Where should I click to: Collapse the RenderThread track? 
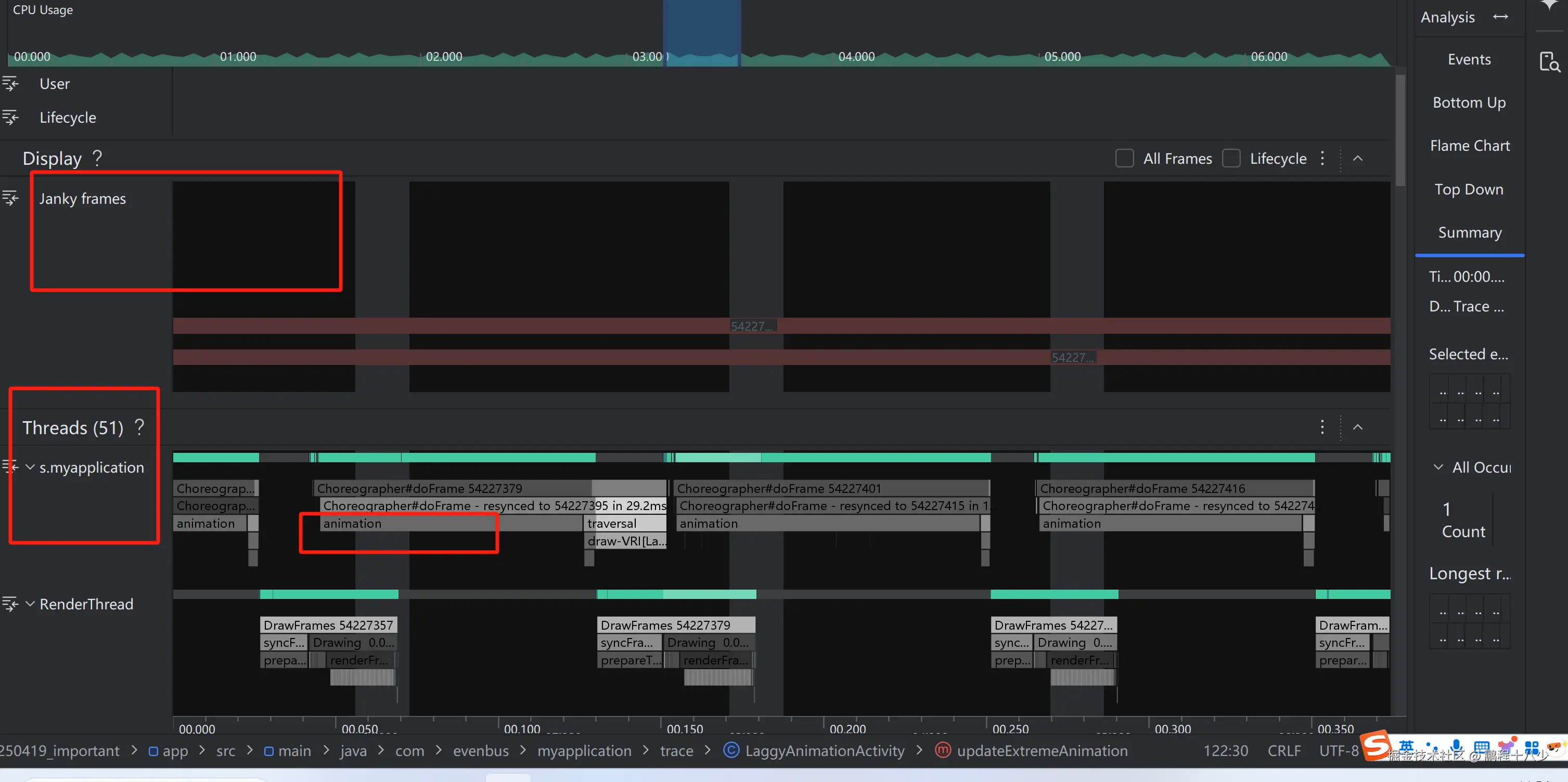pyautogui.click(x=30, y=604)
